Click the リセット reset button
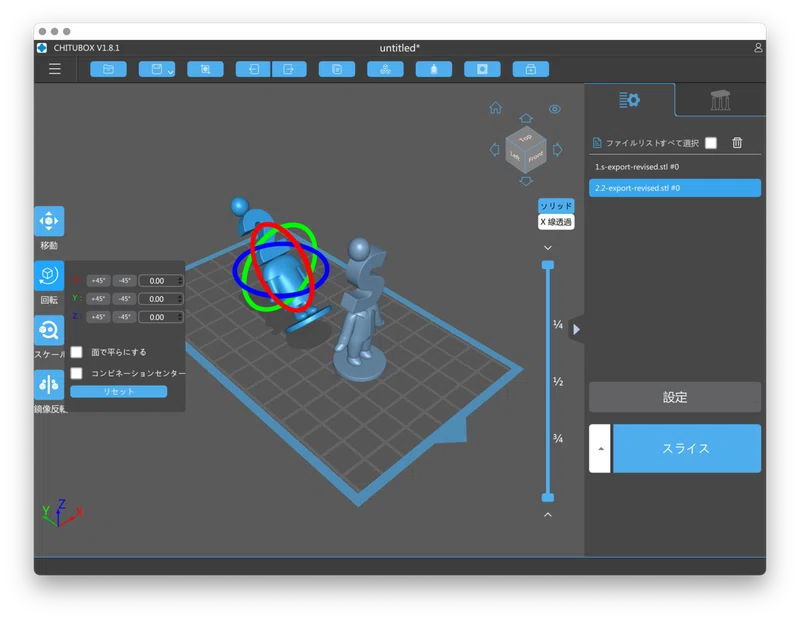Image resolution: width=800 pixels, height=620 pixels. [x=118, y=391]
